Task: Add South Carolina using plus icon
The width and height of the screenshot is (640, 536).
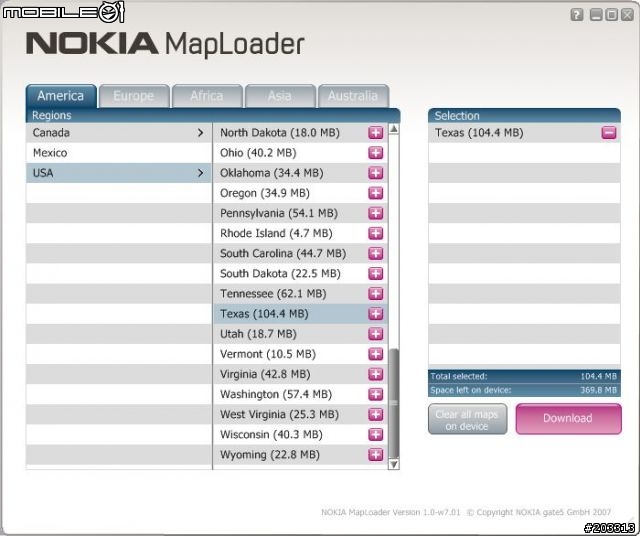Action: (376, 253)
